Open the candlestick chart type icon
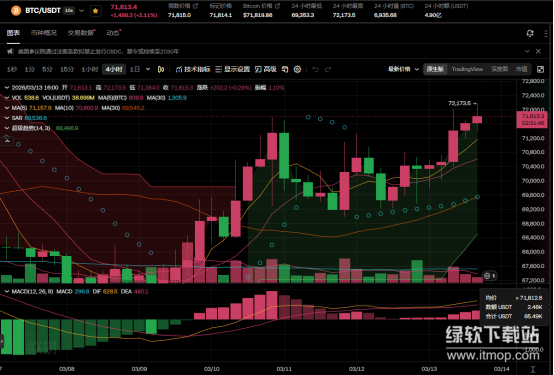 [x=161, y=69]
